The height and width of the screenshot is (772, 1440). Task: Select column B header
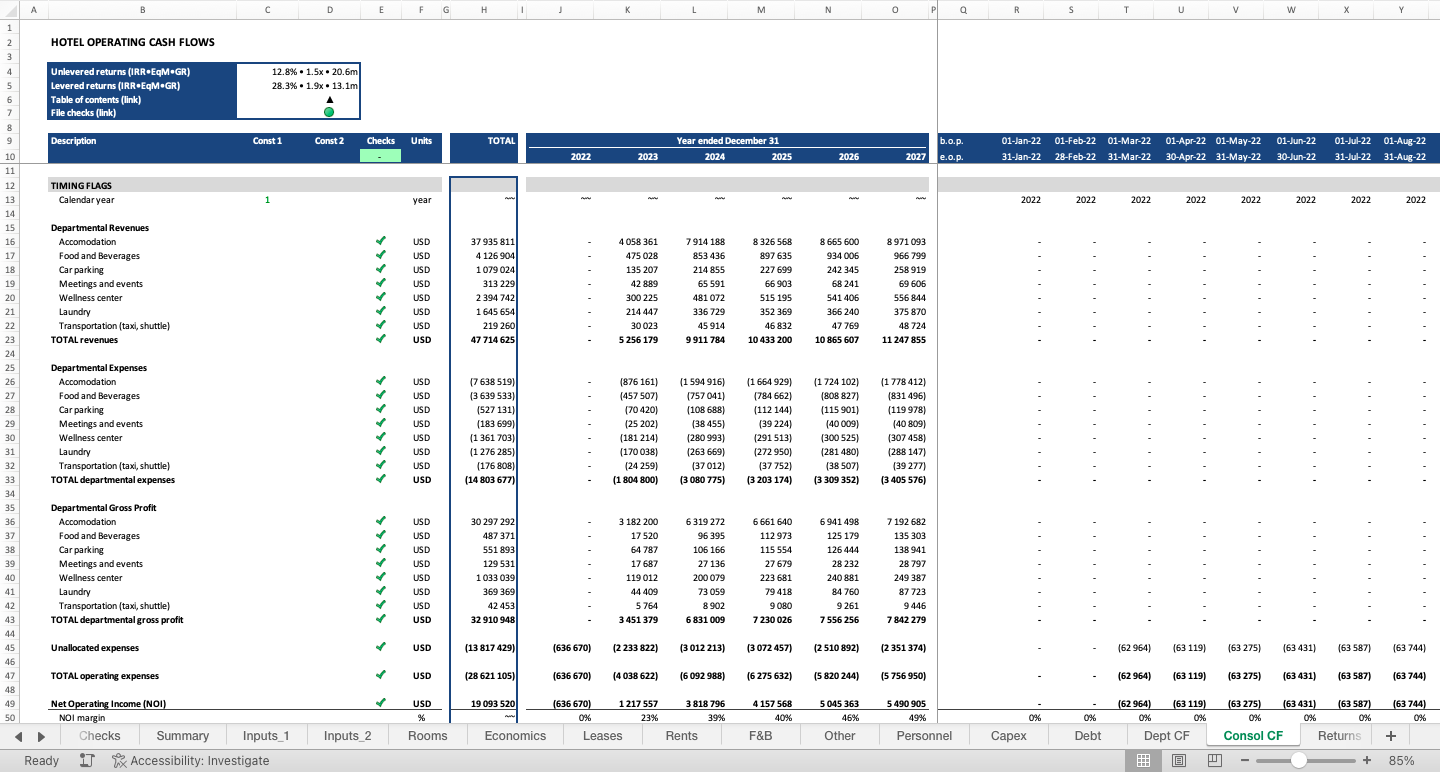142,10
